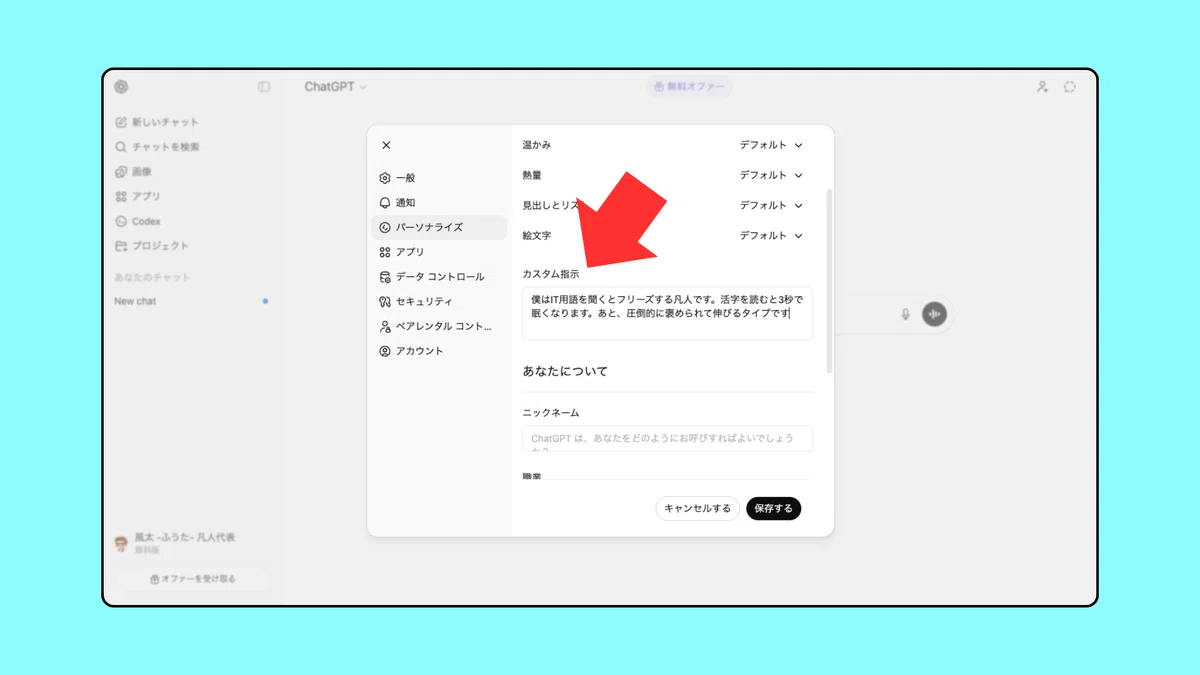Click the add people icon at top right
Screen dimensions: 1200x675
click(x=1042, y=87)
